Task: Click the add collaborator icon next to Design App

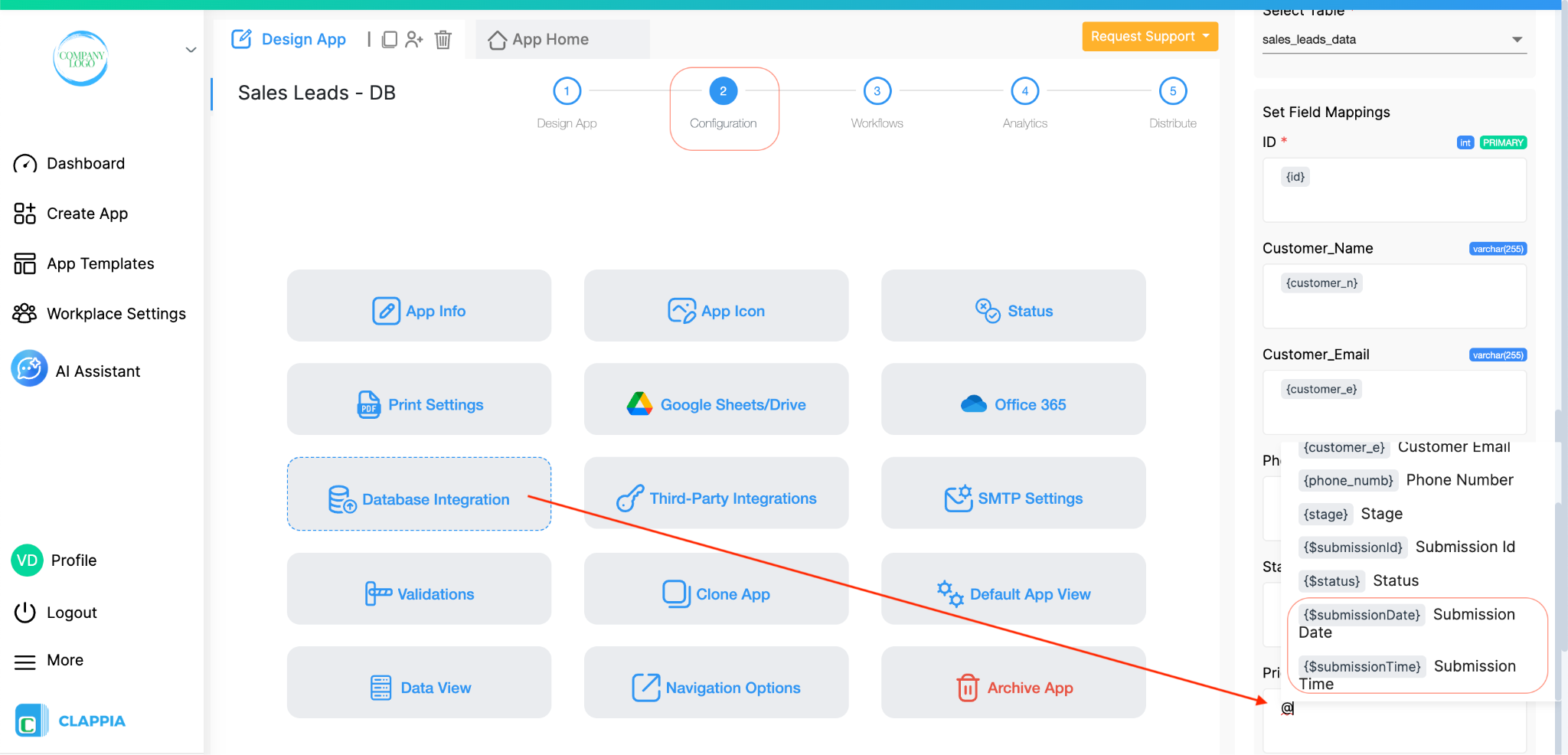Action: click(x=415, y=39)
